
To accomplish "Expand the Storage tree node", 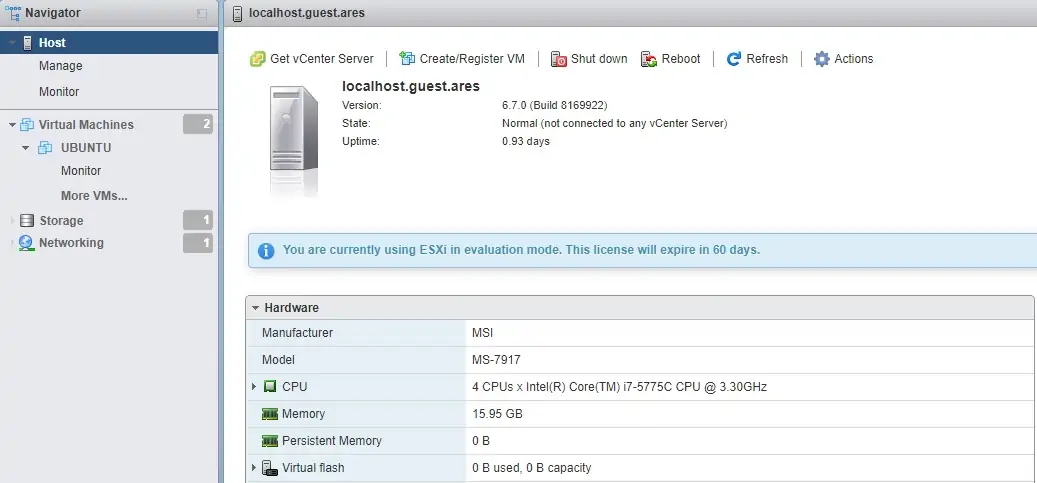I will pyautogui.click(x=13, y=220).
